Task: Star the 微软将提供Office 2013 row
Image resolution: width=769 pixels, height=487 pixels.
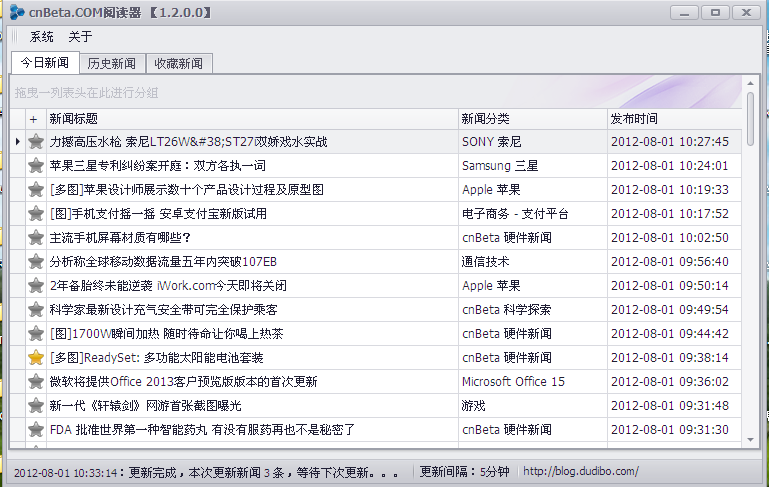Action: pos(36,382)
